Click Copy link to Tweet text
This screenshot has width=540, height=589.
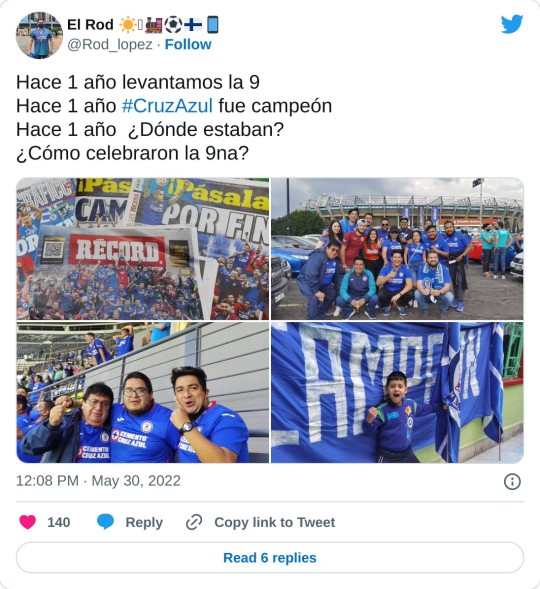(x=275, y=522)
